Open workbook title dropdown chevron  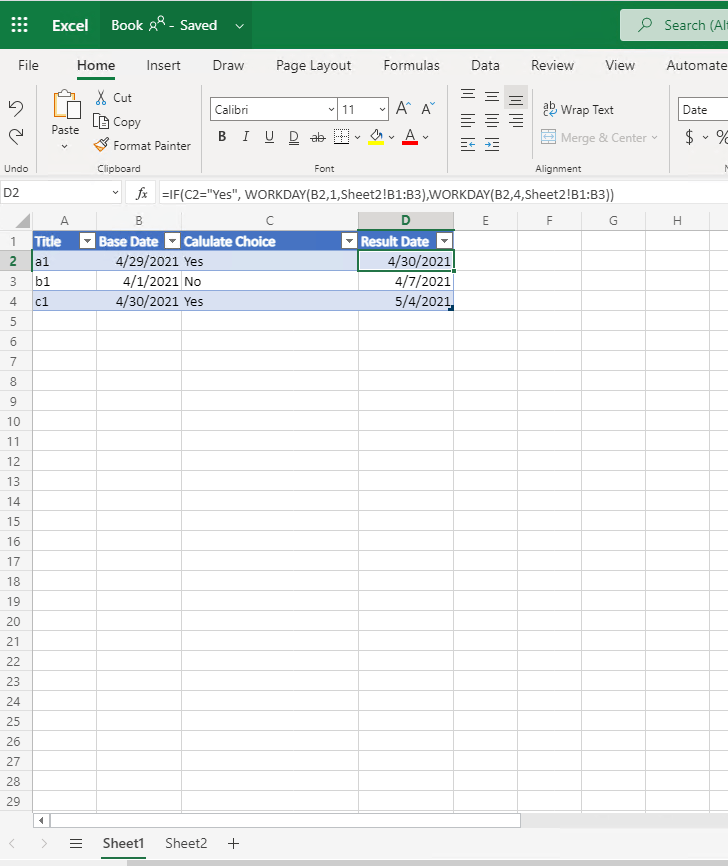[x=239, y=25]
